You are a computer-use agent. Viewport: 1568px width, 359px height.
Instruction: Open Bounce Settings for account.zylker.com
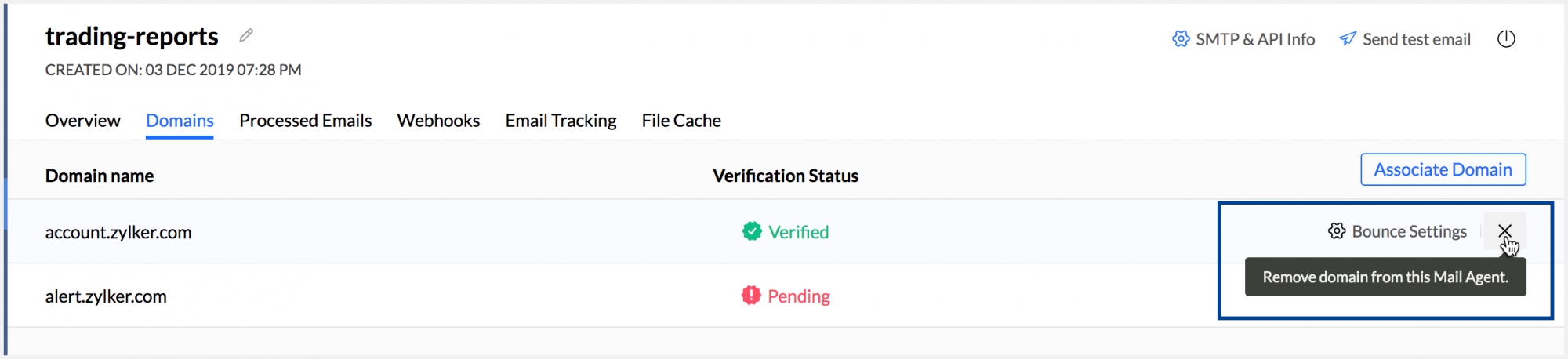click(1409, 231)
